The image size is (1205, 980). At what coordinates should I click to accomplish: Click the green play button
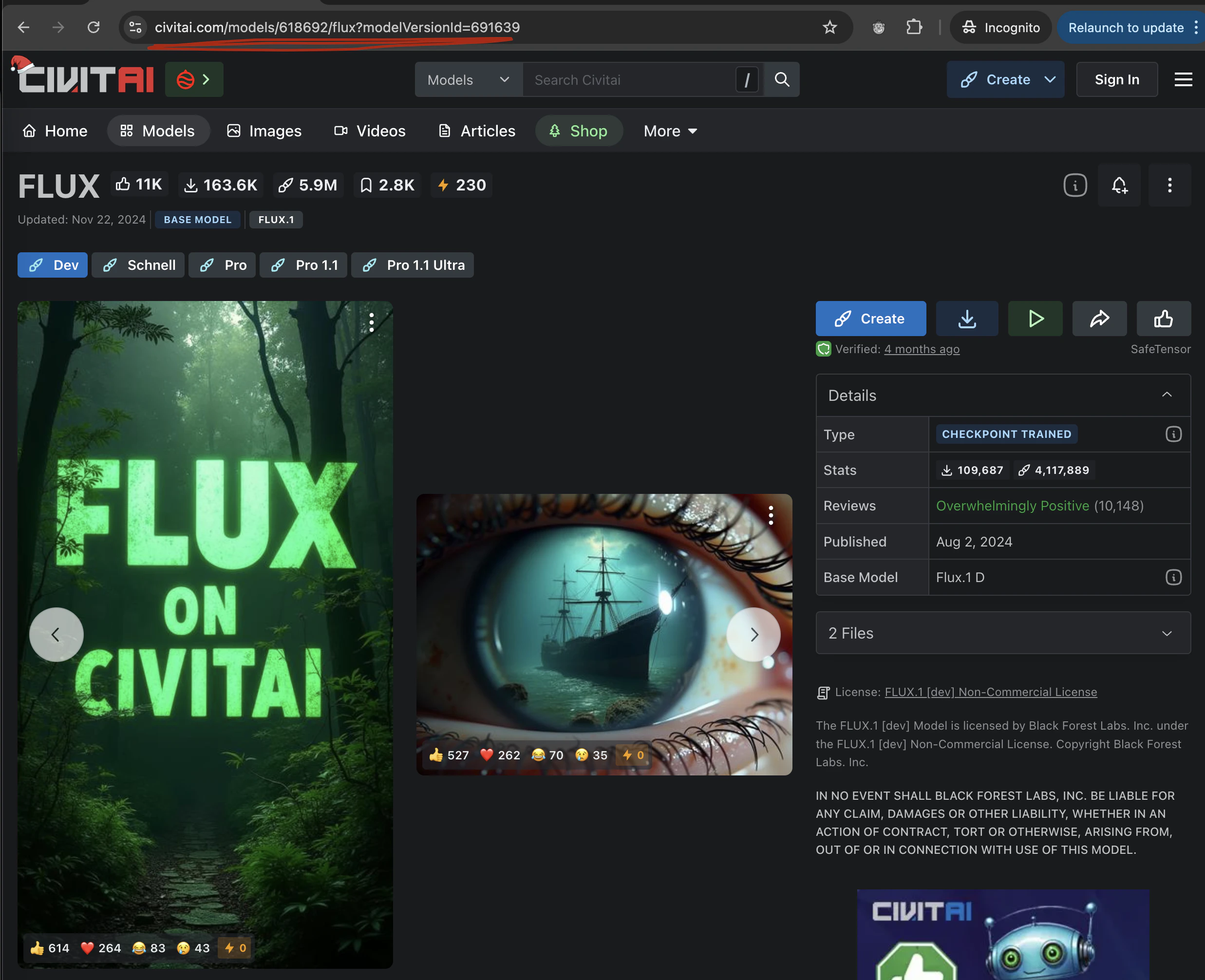[1035, 319]
